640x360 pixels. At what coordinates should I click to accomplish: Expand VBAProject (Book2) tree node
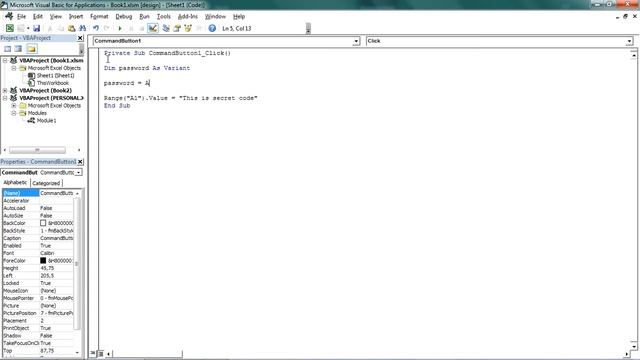pyautogui.click(x=5, y=91)
